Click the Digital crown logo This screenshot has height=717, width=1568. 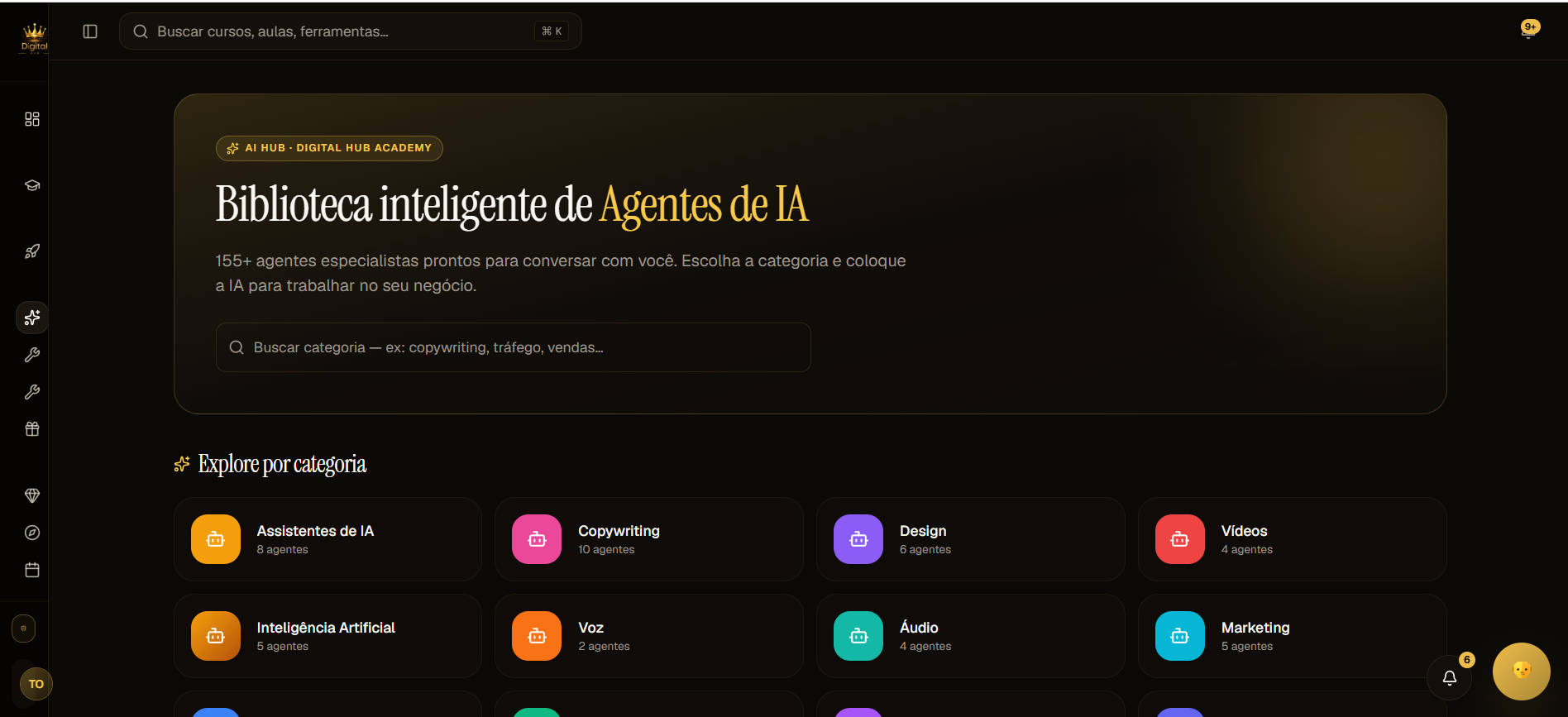[x=34, y=38]
